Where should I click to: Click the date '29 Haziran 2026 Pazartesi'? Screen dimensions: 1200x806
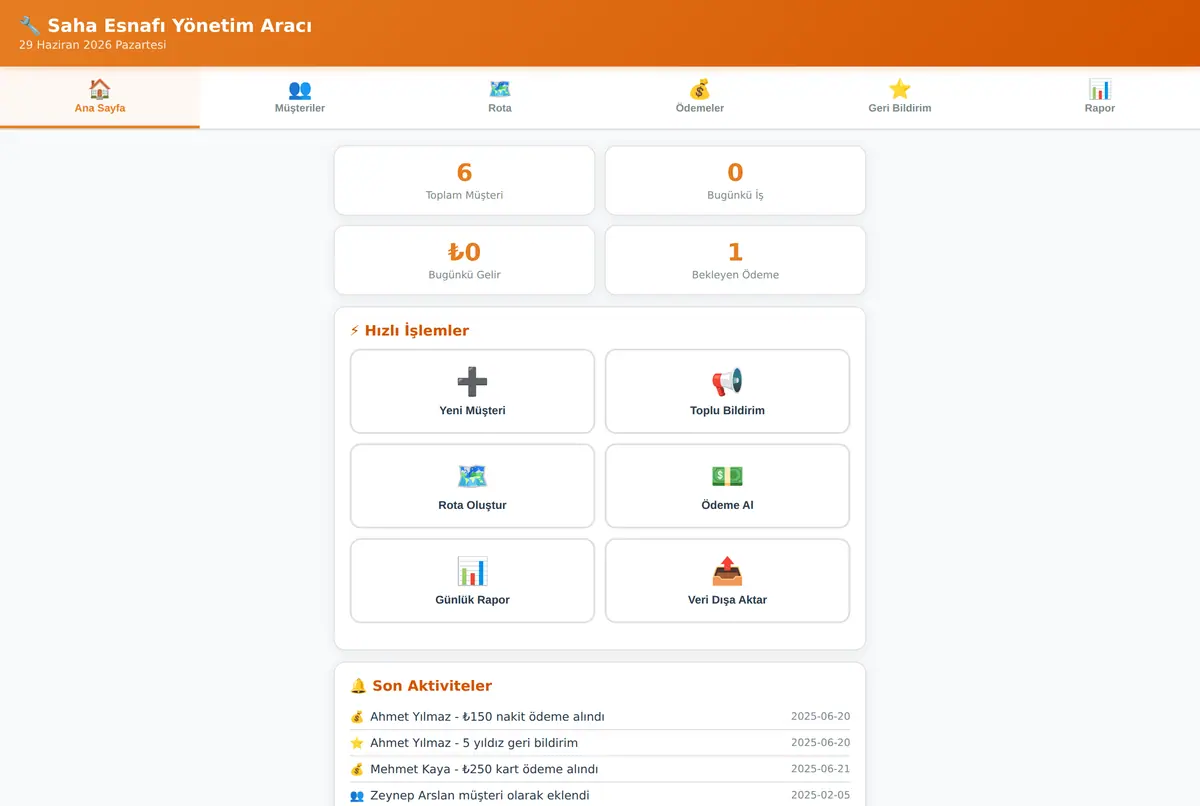[92, 45]
